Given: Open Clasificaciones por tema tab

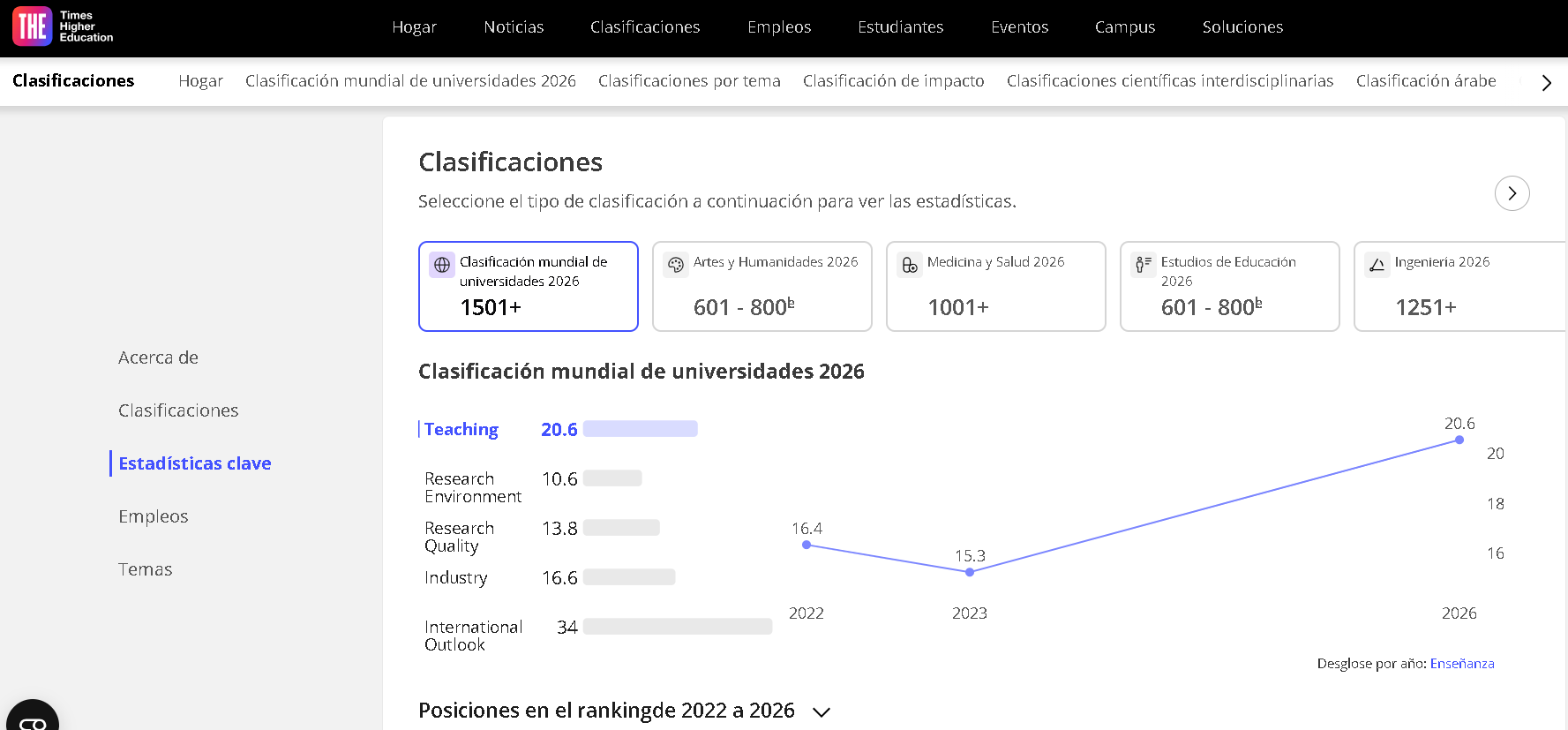Looking at the screenshot, I should coord(689,81).
